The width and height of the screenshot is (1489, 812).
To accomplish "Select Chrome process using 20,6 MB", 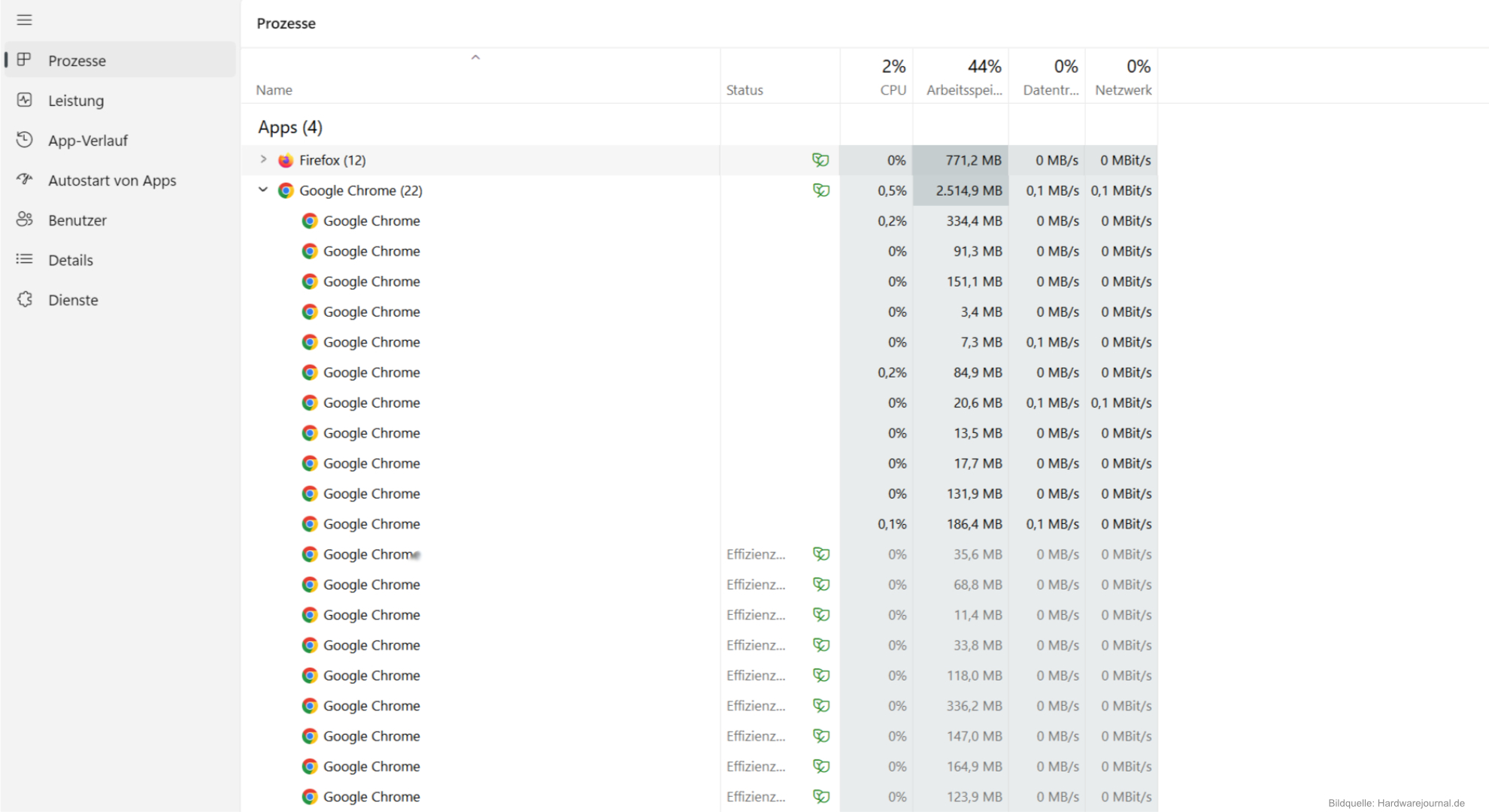I will (699, 402).
